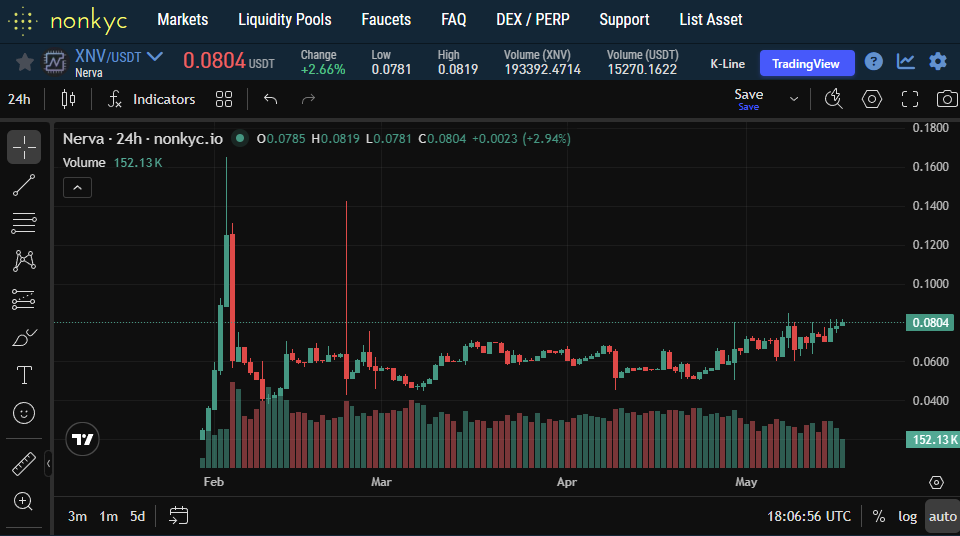Screen dimensions: 960x536
Task: Add XNV/USDT to favorites with star
Action: pyautogui.click(x=24, y=62)
